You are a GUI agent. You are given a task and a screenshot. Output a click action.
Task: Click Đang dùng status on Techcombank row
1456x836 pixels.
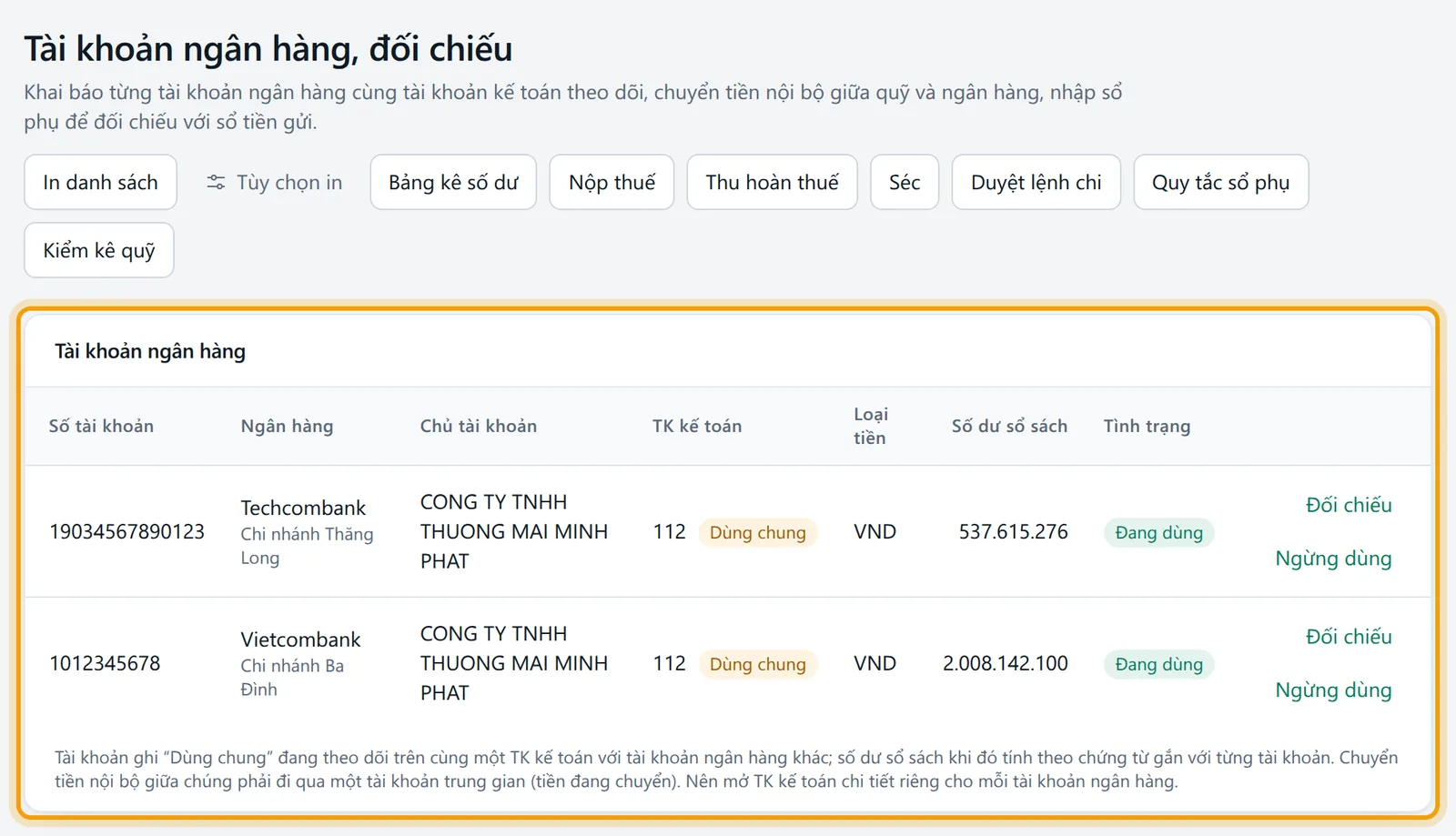[x=1159, y=532]
